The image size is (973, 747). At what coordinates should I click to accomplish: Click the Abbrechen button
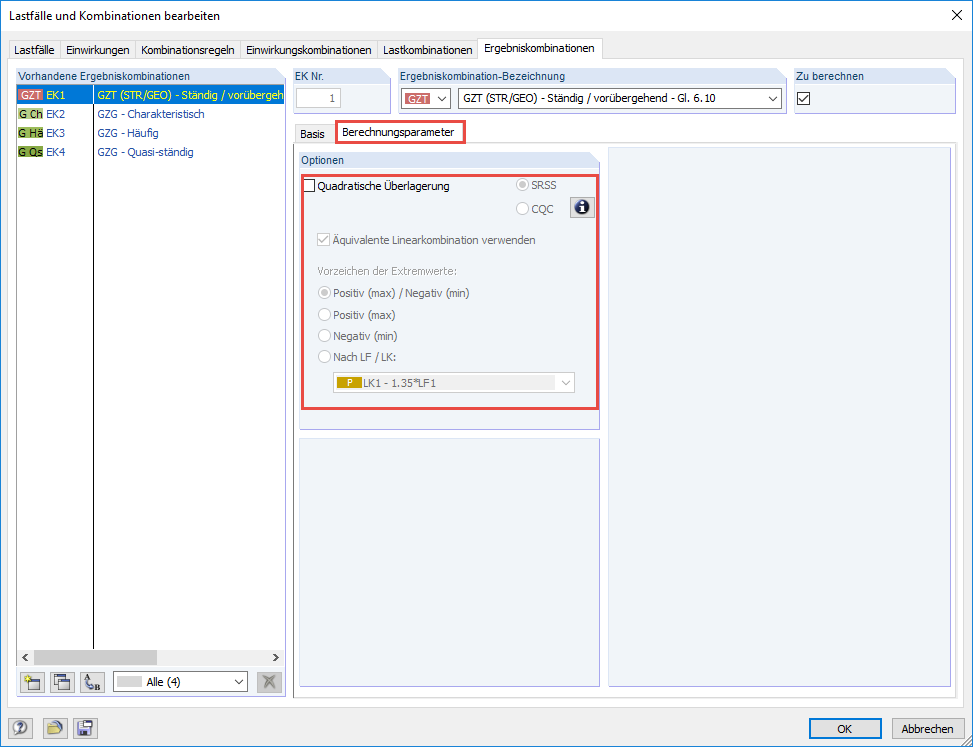click(x=927, y=728)
